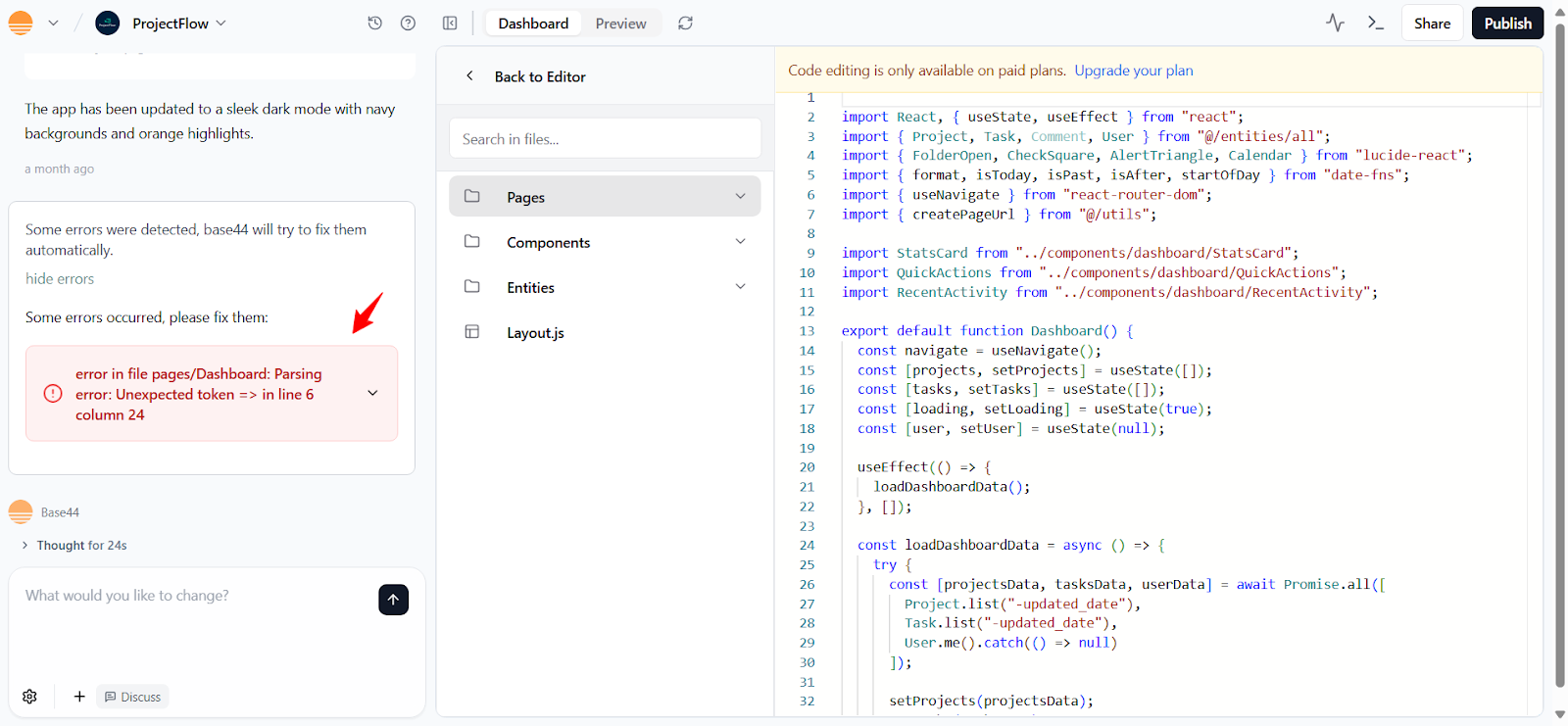The height and width of the screenshot is (726, 1568).
Task: Toggle the sidebar panel layout icon
Action: coord(450,23)
